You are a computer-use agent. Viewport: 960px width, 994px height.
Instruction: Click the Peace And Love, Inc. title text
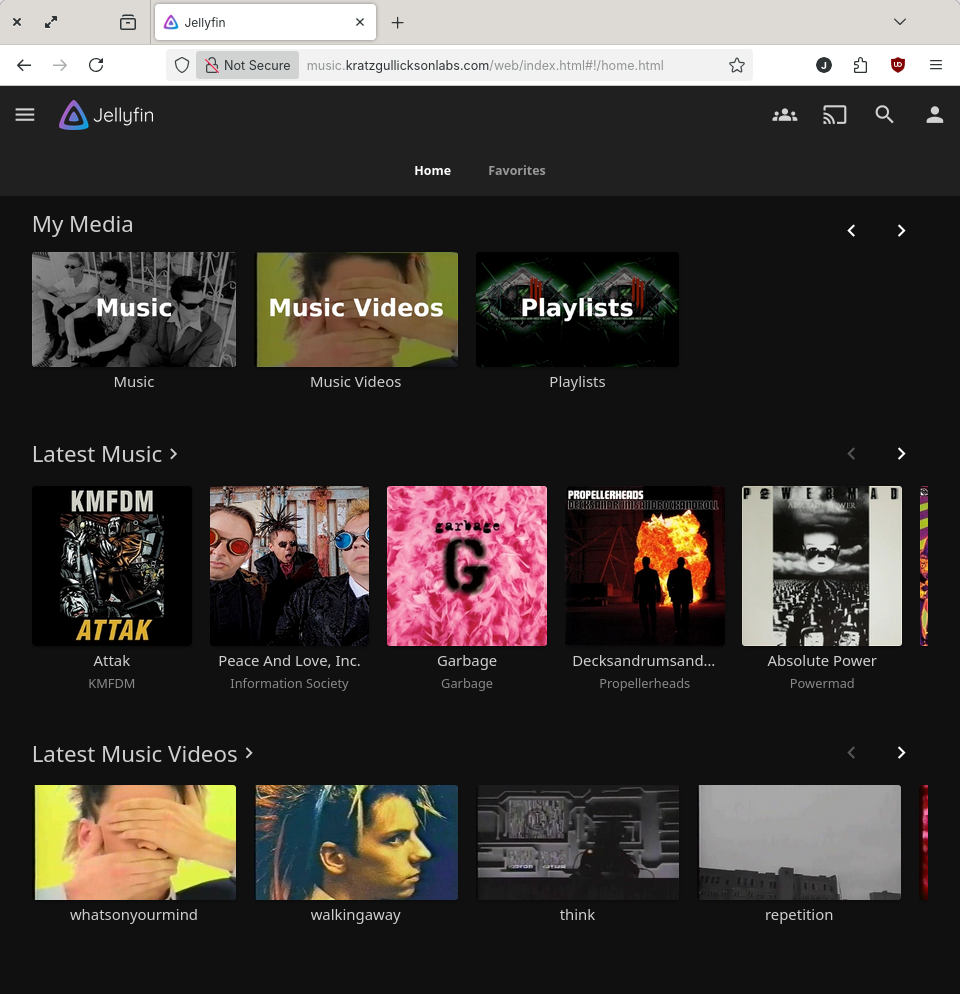click(x=289, y=661)
